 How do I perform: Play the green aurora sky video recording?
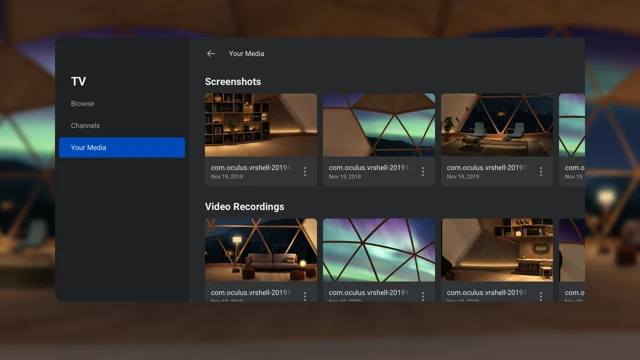[379, 250]
